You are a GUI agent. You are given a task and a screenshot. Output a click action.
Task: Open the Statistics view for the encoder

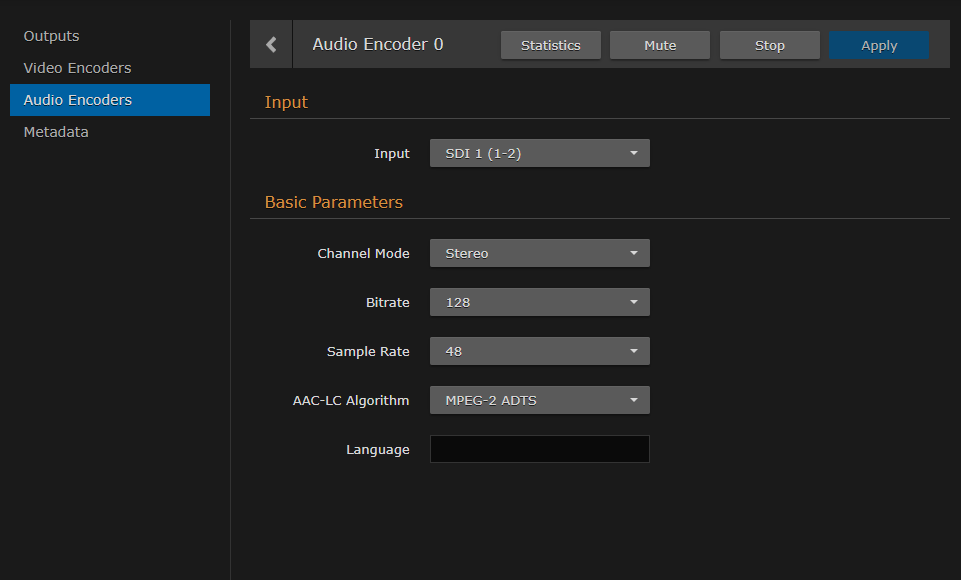(550, 45)
